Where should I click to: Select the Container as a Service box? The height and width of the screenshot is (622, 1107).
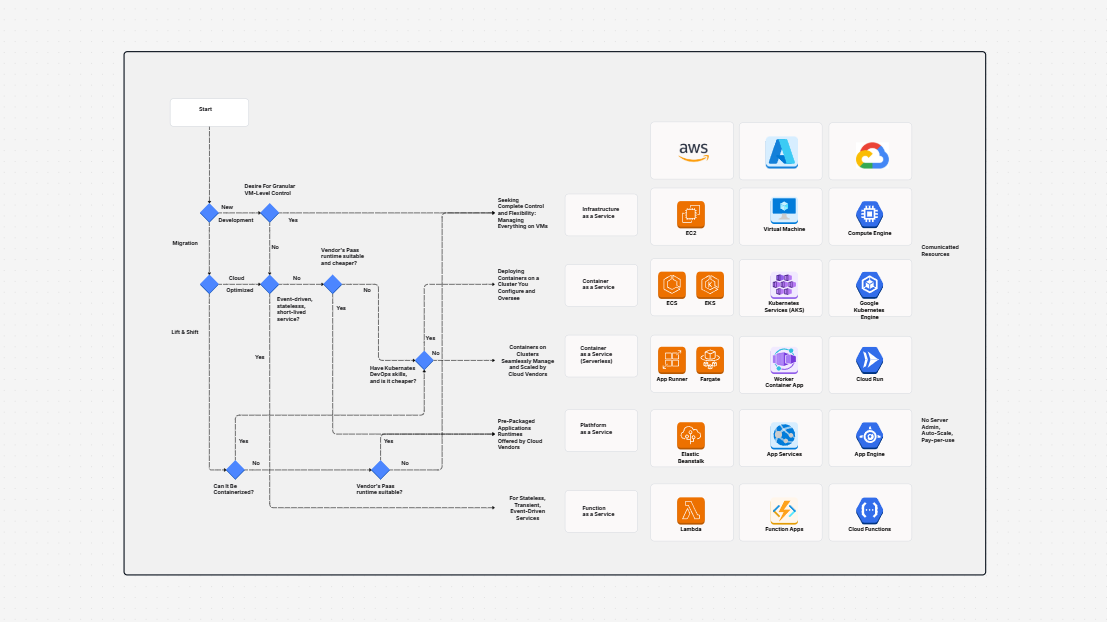click(601, 285)
